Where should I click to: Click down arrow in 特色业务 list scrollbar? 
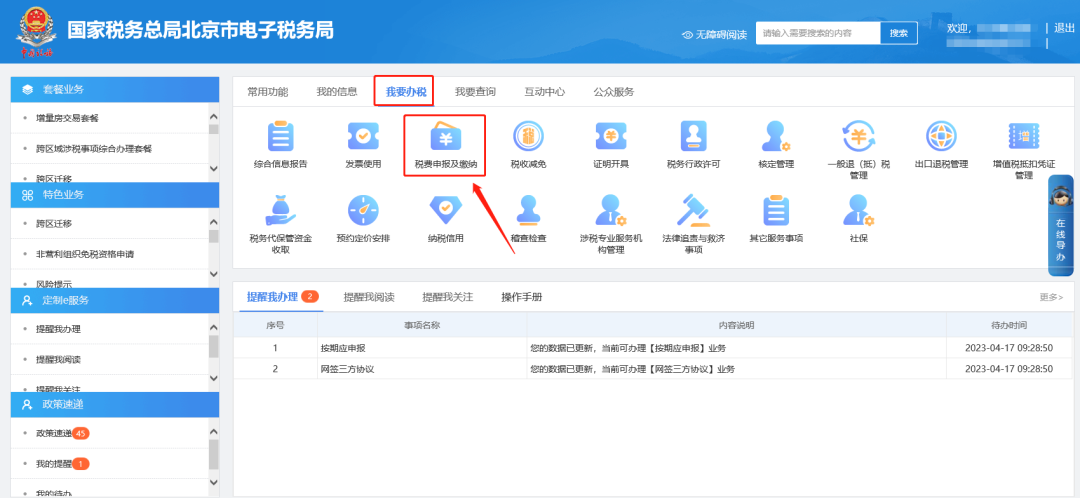click(214, 274)
